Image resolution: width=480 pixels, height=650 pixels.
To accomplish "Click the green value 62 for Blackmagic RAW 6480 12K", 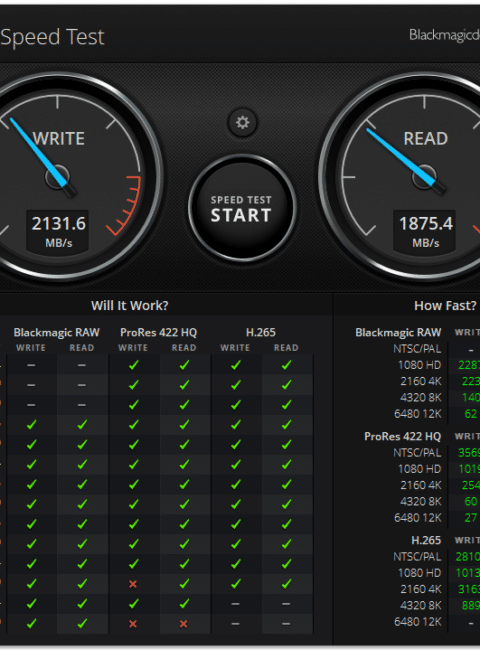I will point(470,414).
